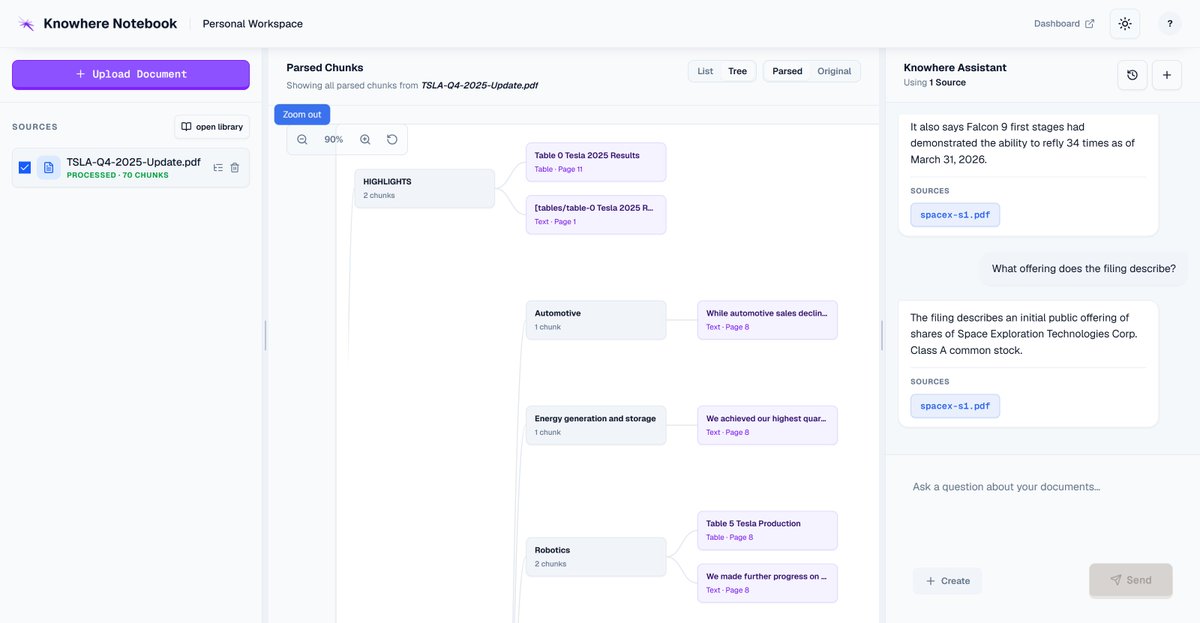Click the left panel resize handle
Viewport: 1200px width, 623px height.
(x=265, y=335)
